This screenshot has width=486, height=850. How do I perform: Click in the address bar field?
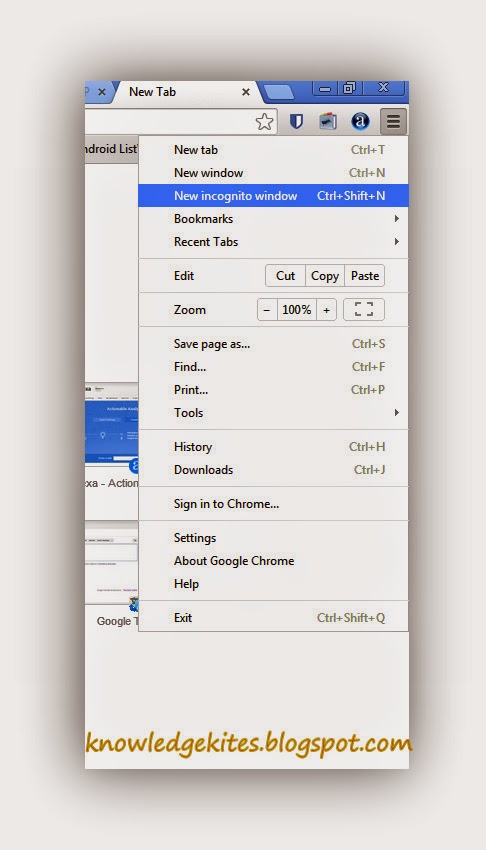[169, 121]
